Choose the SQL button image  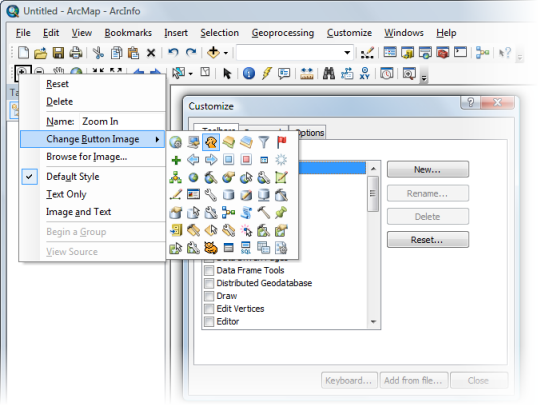coord(246,248)
